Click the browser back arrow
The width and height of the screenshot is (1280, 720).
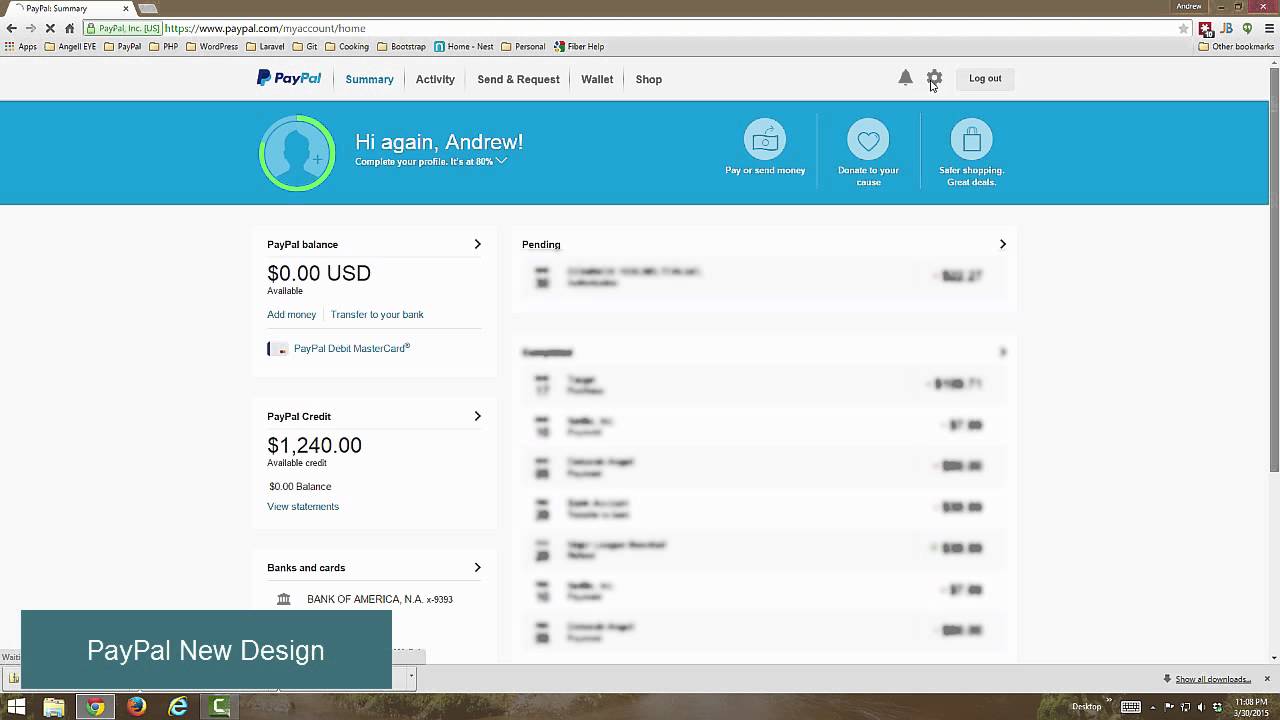(12, 28)
